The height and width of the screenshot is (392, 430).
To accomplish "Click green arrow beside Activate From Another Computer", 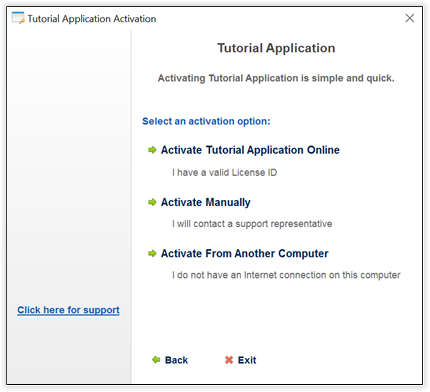I will pyautogui.click(x=152, y=254).
